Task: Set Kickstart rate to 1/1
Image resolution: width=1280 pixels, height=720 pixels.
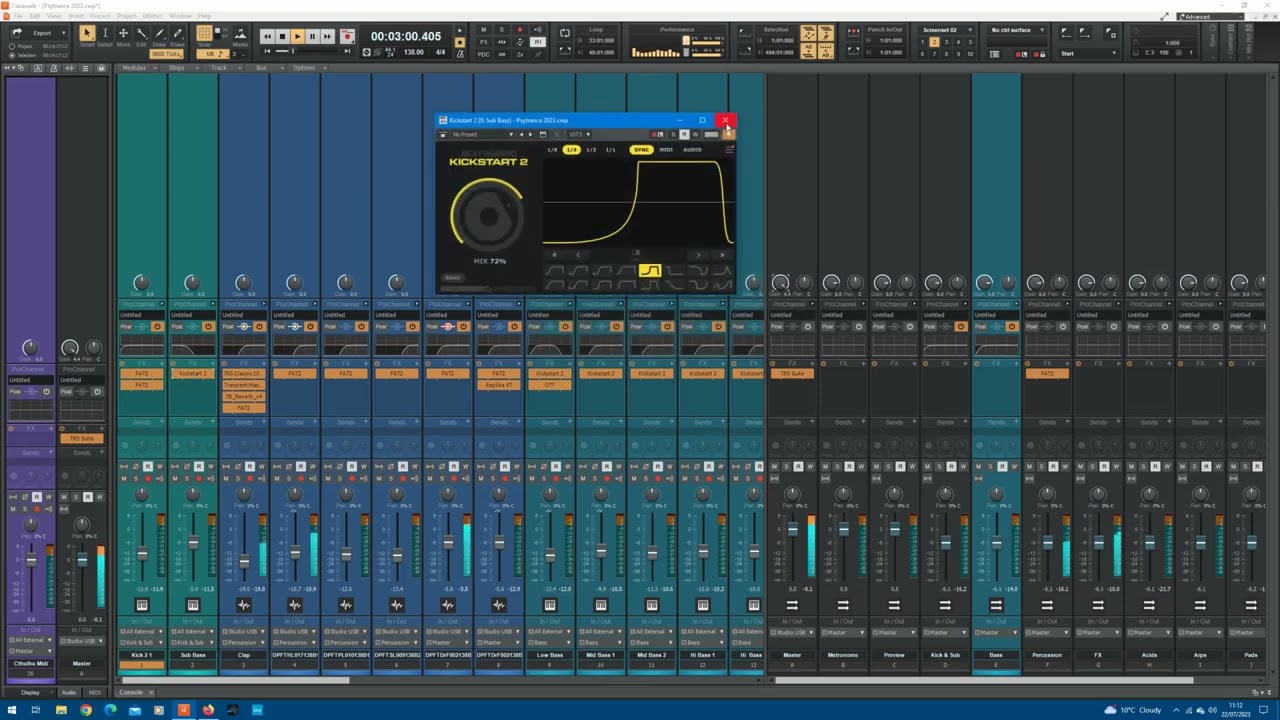Action: pos(611,150)
